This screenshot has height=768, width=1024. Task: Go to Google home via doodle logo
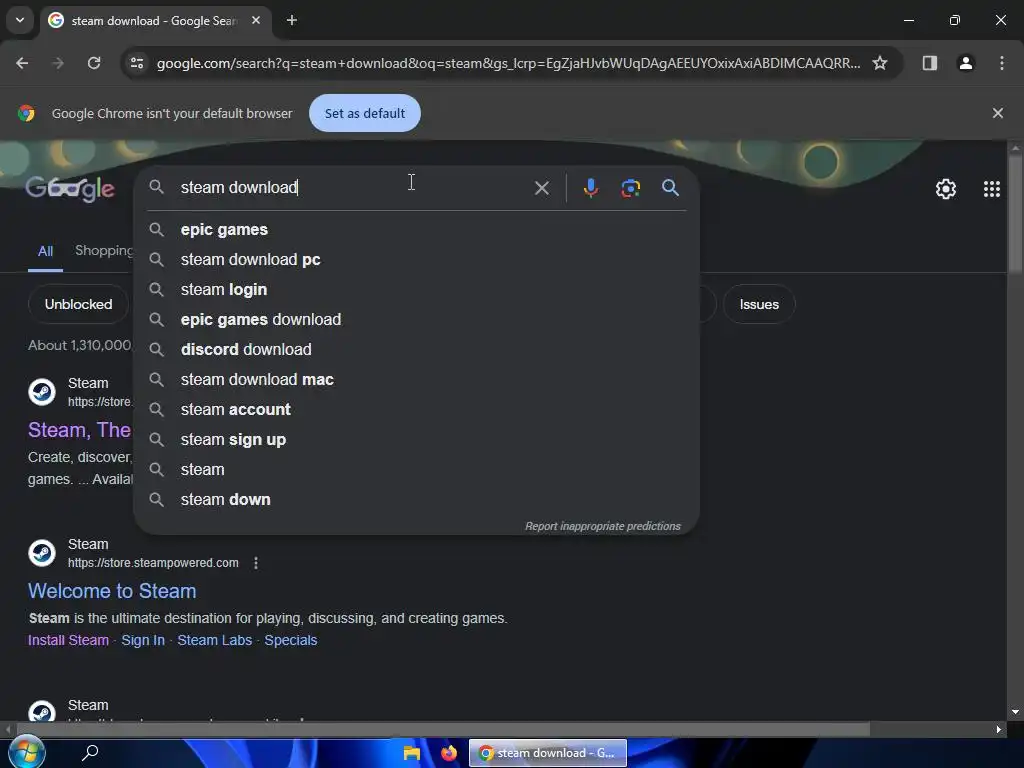pyautogui.click(x=69, y=189)
